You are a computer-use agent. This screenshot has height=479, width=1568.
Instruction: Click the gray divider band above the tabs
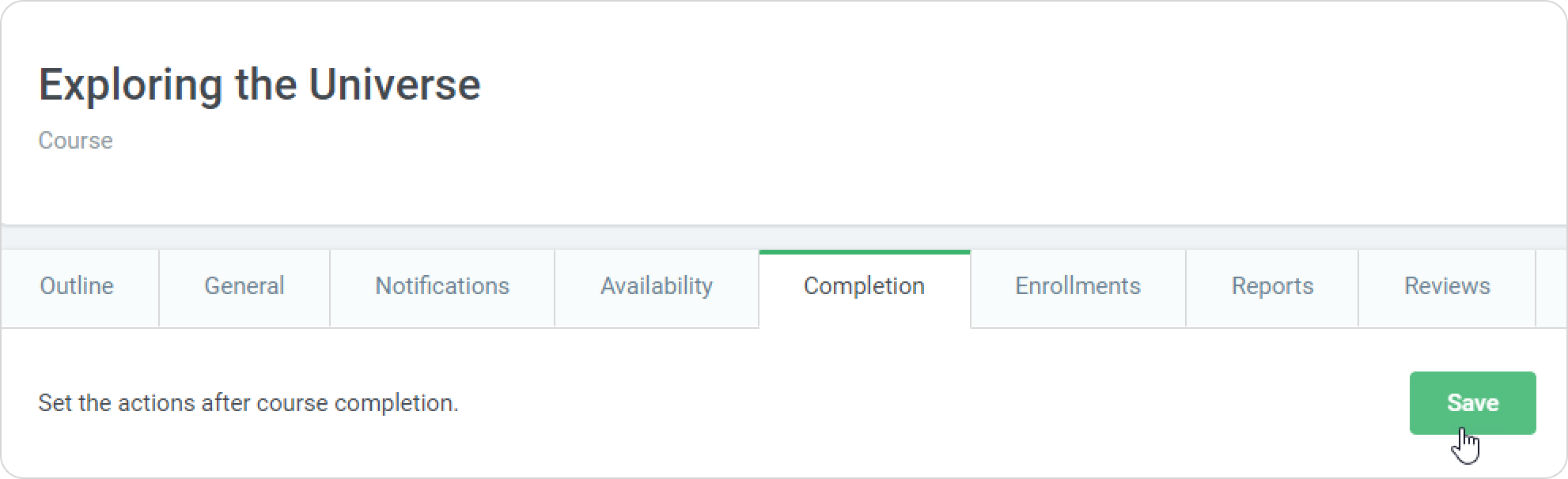tap(783, 237)
